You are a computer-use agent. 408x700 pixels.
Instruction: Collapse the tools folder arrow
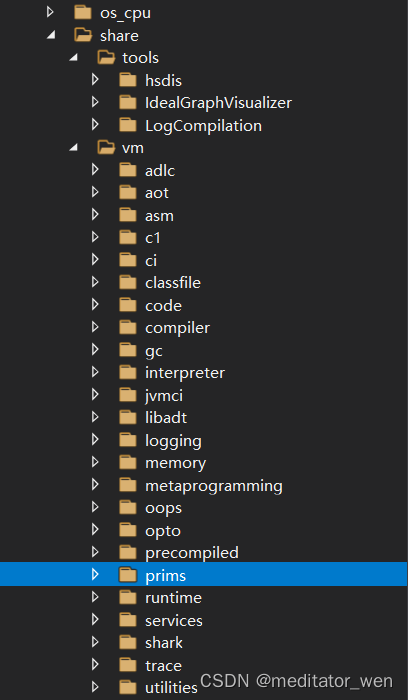[x=73, y=58]
